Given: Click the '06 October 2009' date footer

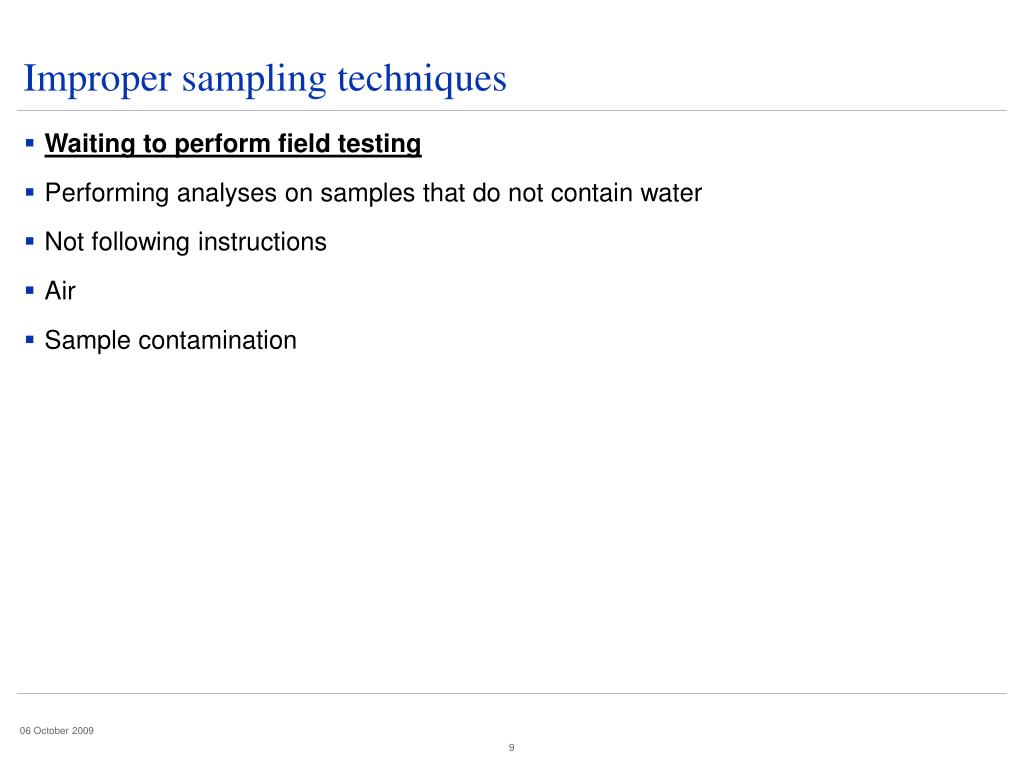Looking at the screenshot, I should point(57,731).
